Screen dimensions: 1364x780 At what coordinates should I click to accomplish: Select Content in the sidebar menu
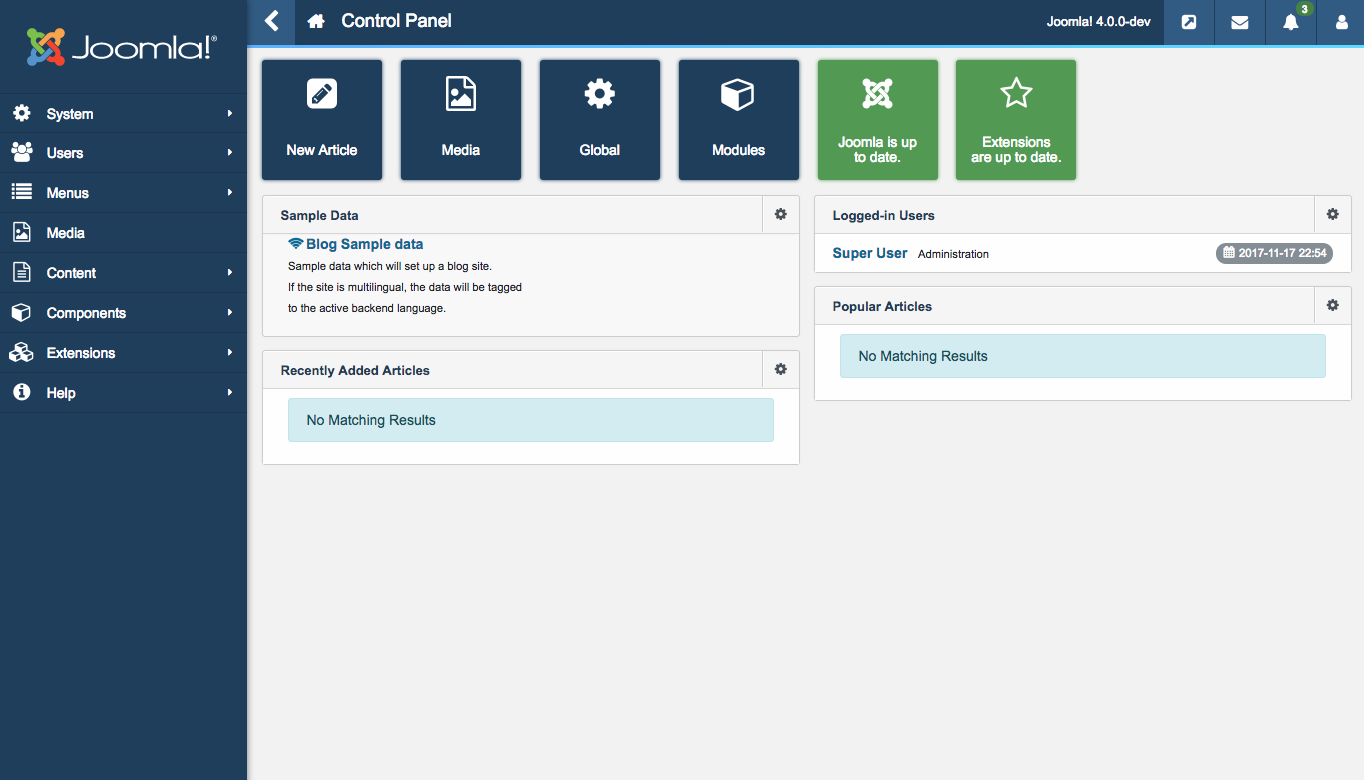[123, 273]
